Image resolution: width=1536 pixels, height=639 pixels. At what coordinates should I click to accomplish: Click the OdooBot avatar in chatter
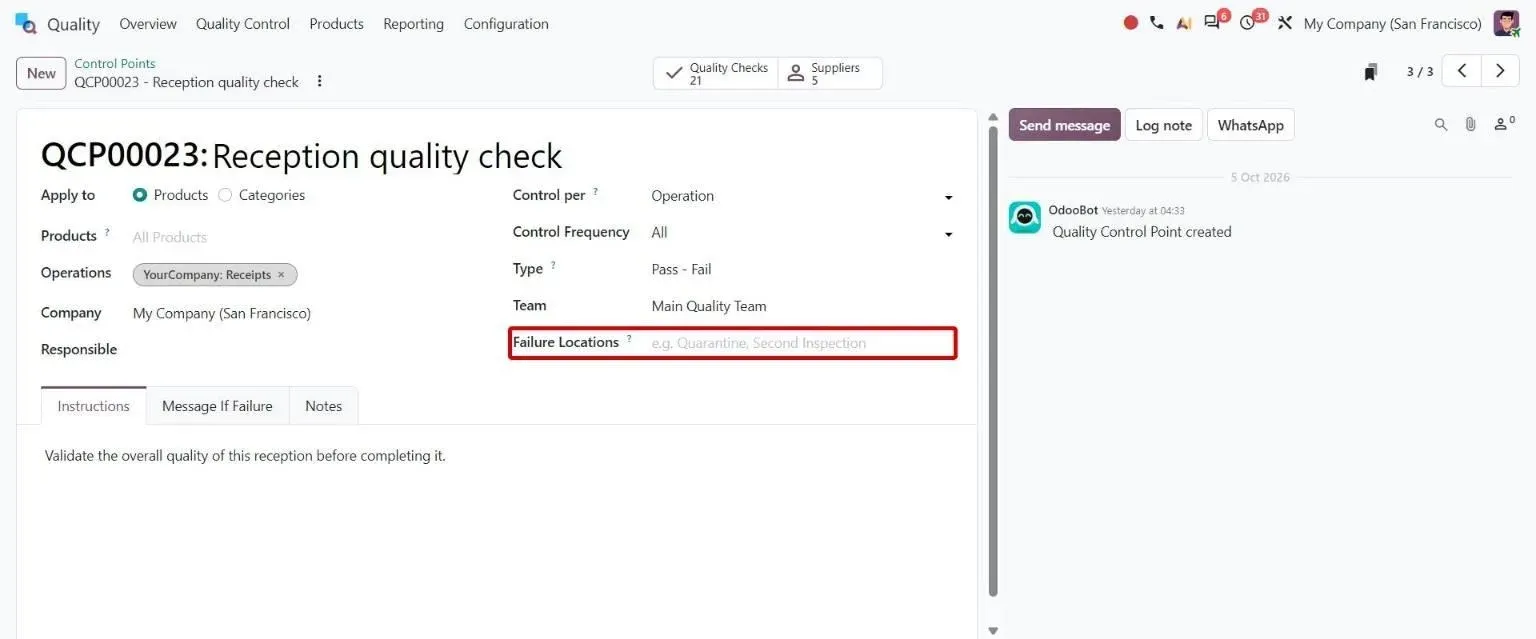point(1025,217)
